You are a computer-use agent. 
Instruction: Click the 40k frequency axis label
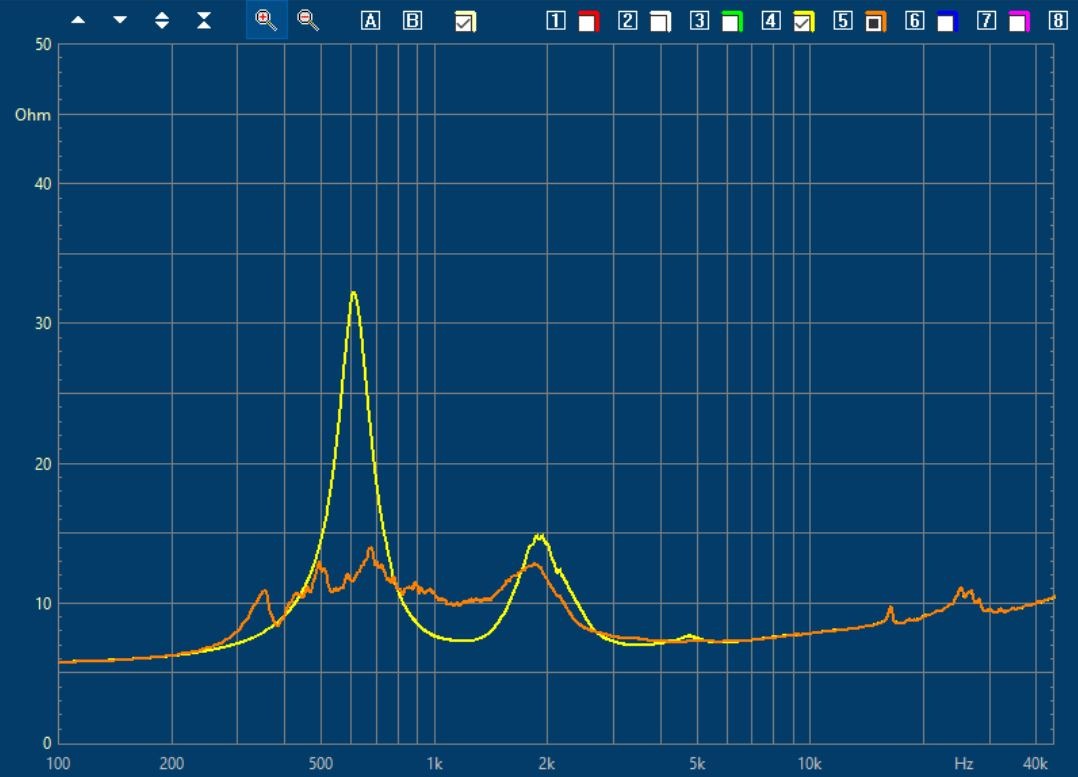click(1035, 763)
